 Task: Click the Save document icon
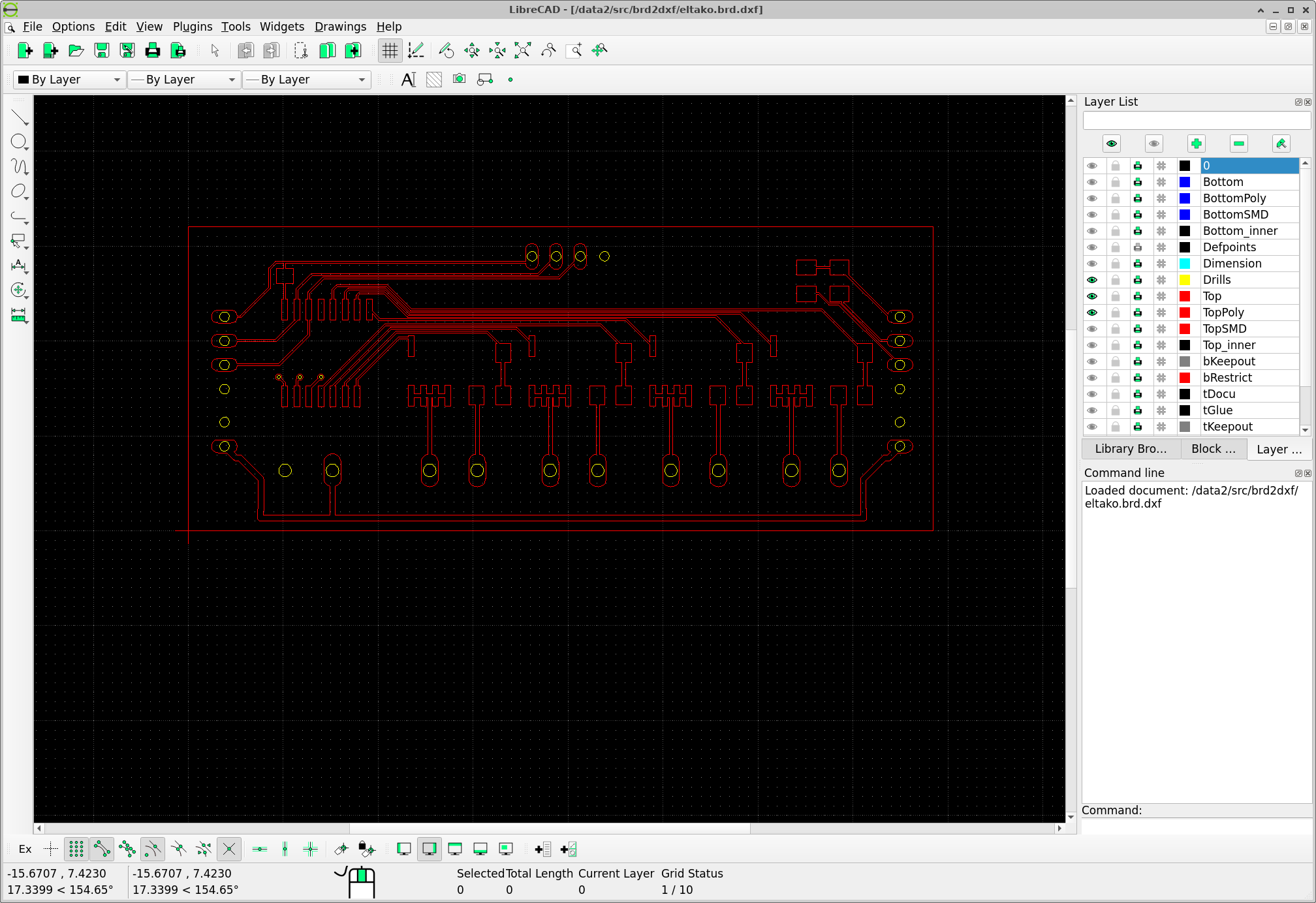101,50
